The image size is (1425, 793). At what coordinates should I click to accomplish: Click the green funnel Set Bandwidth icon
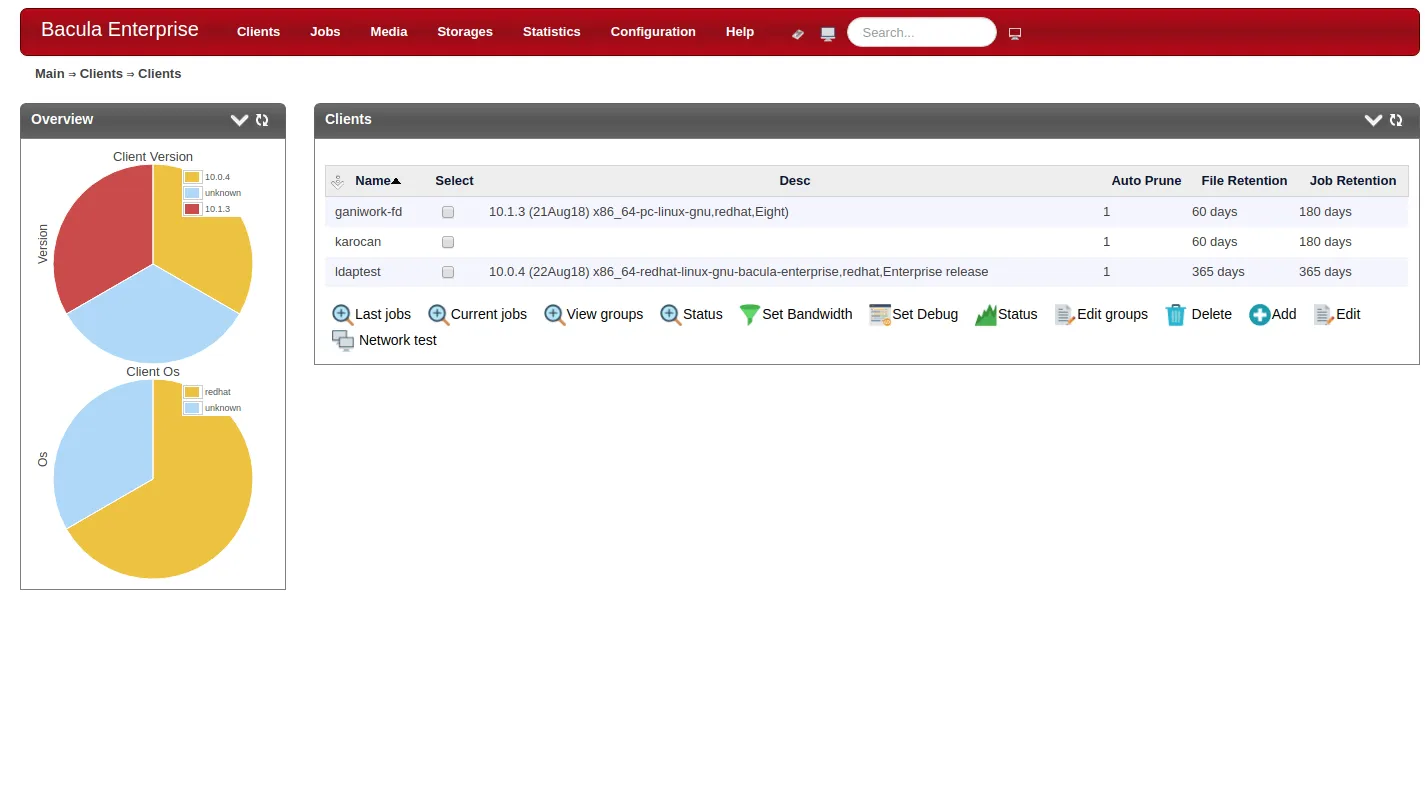click(750, 315)
